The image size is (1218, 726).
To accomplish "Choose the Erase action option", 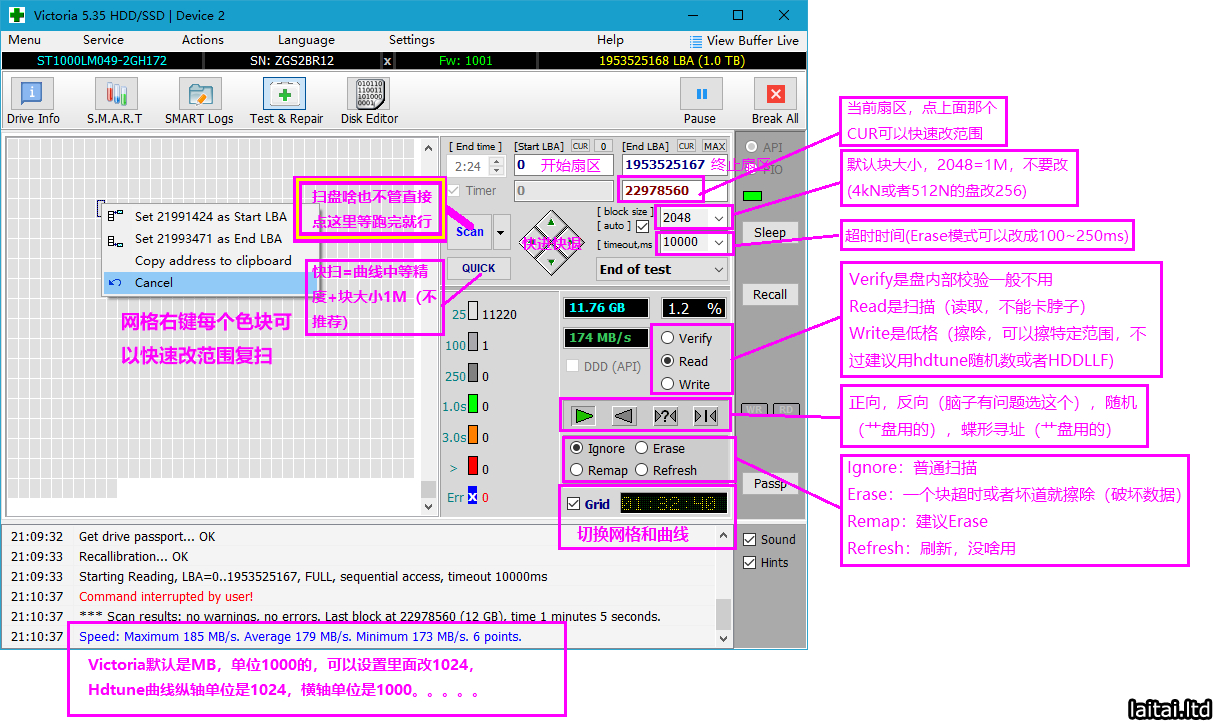I will coord(642,448).
